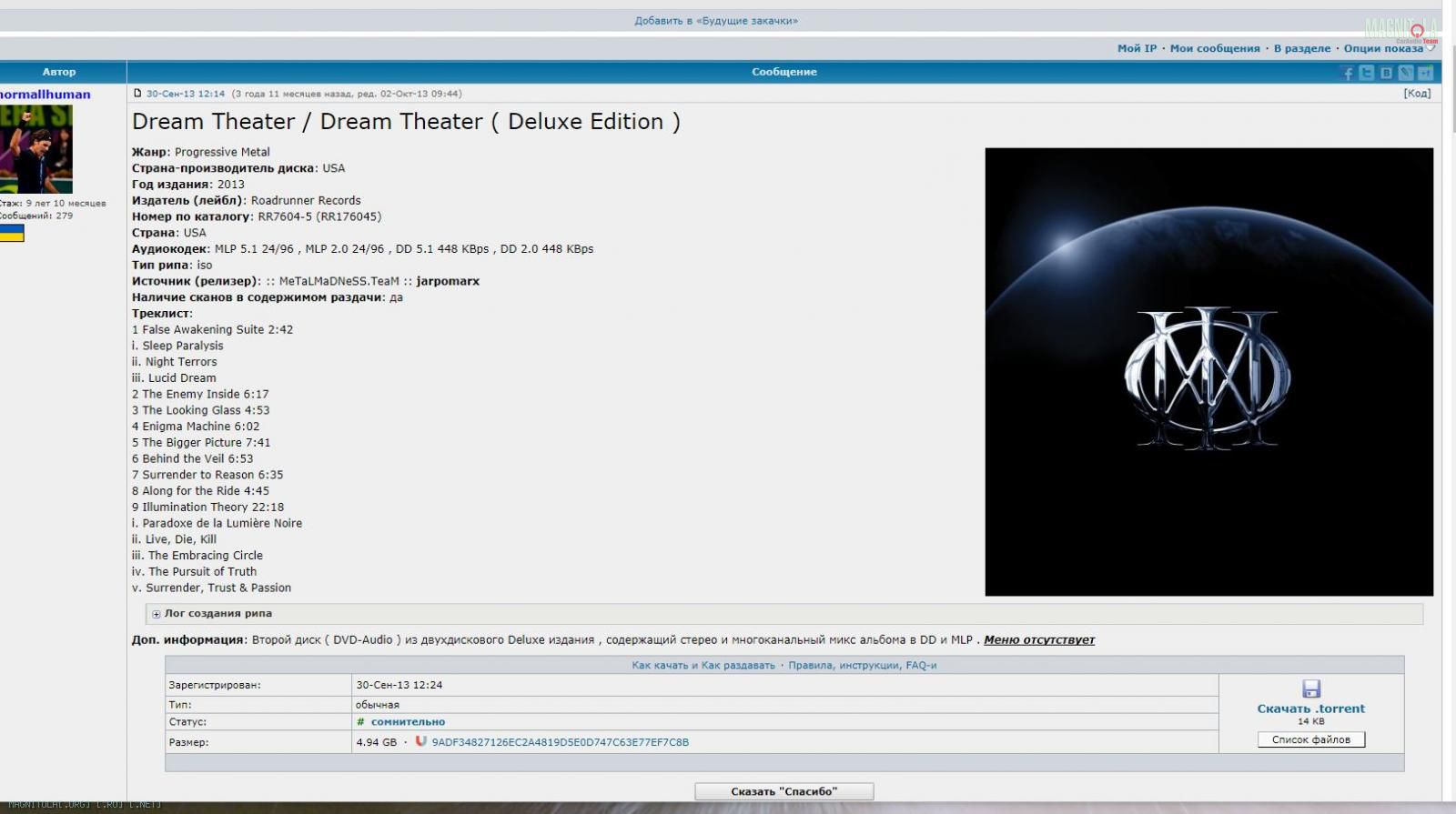This screenshot has height=814, width=1456.
Task: Click 'Как качать и Как раздавать' link
Action: [703, 666]
